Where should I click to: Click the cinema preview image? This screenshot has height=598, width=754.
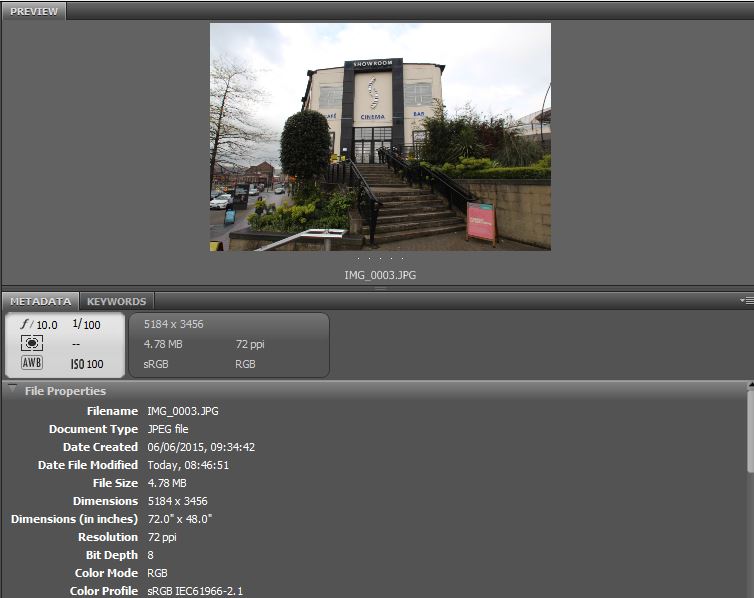(x=380, y=137)
